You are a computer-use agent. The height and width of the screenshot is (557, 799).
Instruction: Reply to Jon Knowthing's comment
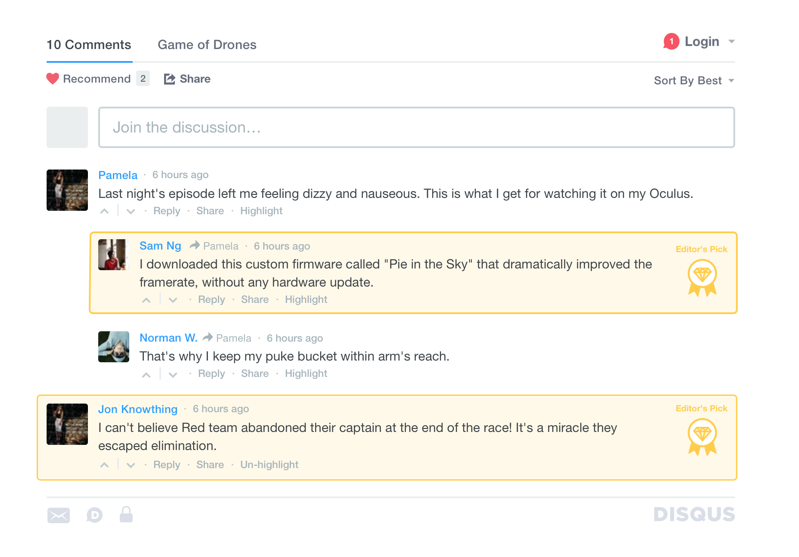tap(167, 465)
